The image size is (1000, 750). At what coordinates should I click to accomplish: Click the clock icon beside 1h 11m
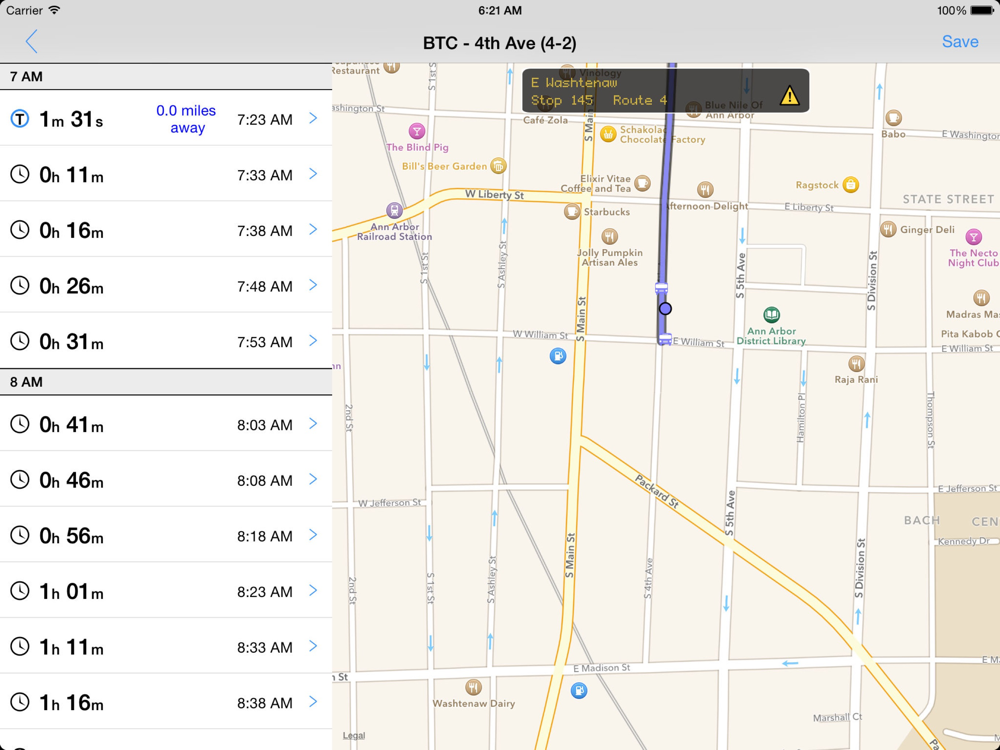[x=20, y=646]
